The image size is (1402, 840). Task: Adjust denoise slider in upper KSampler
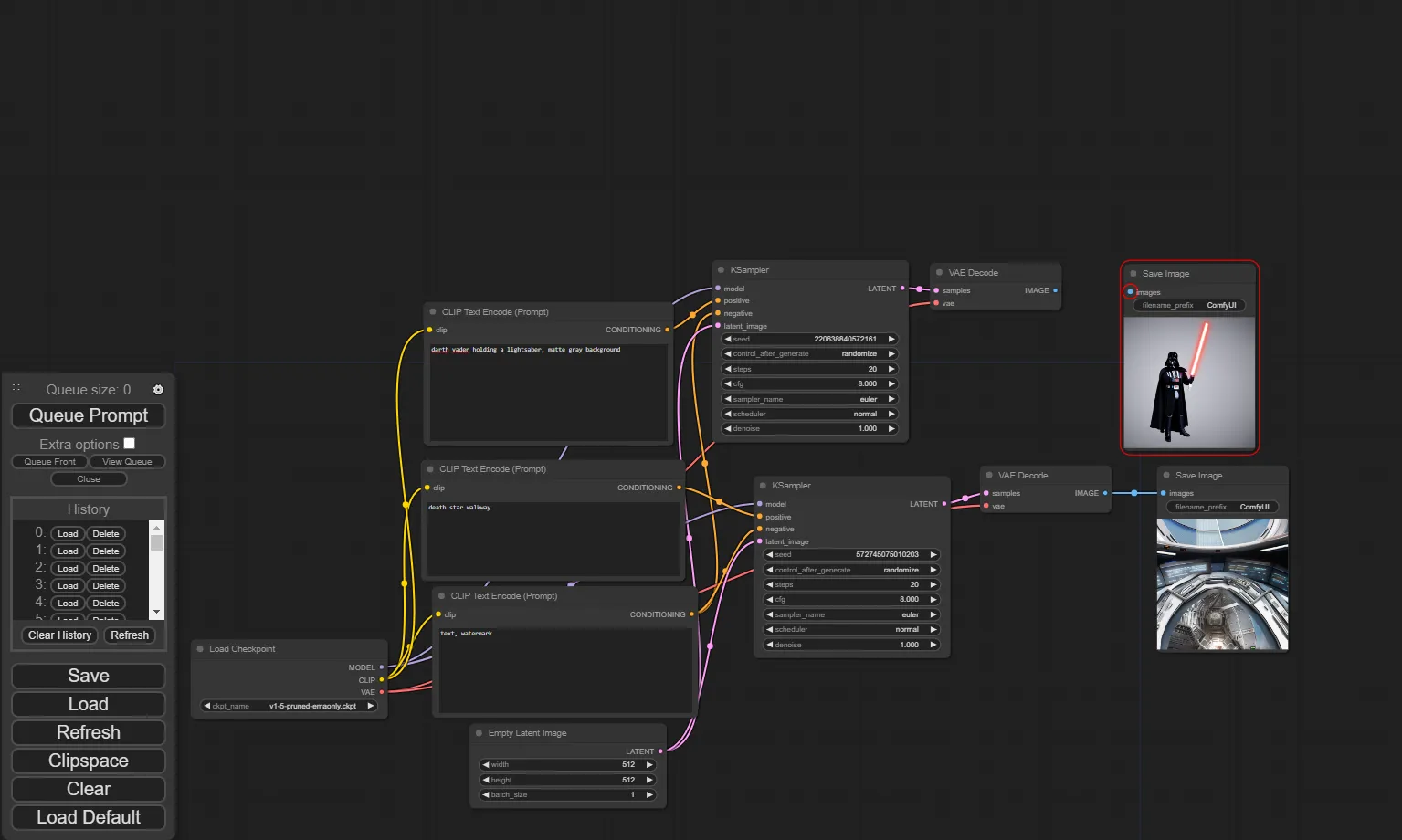point(809,429)
